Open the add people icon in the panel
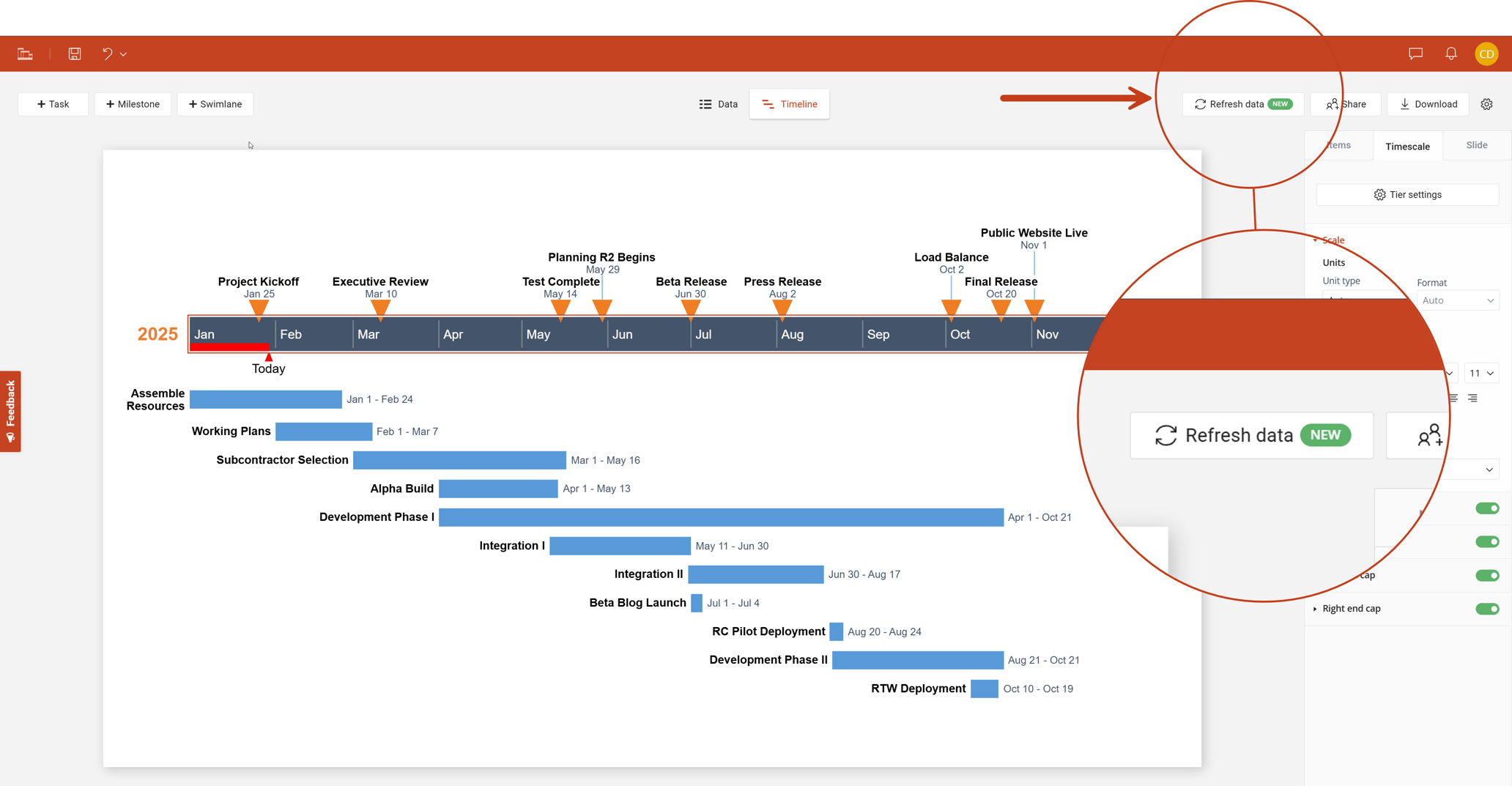 [1428, 434]
